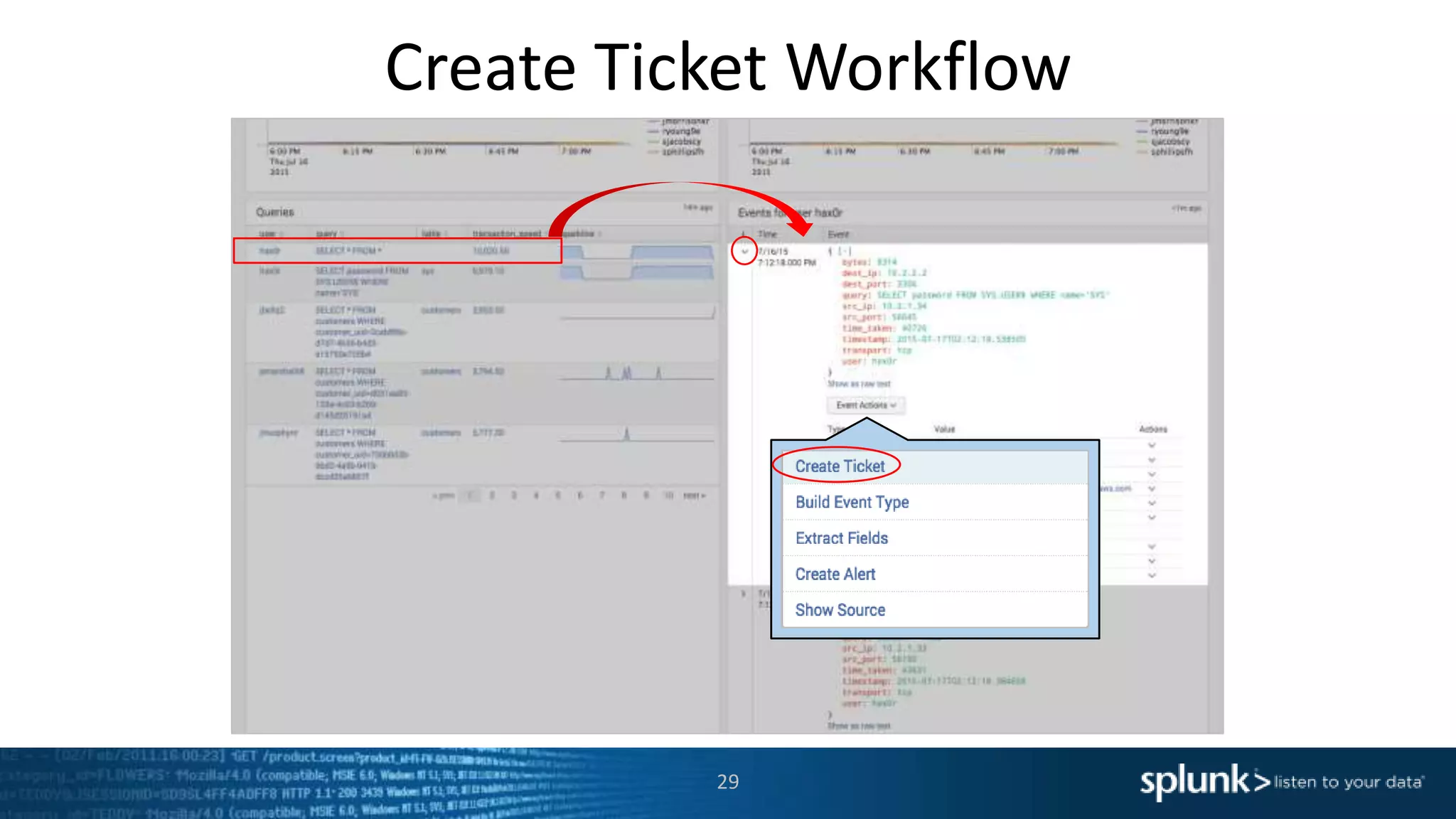Collapse the 7/16/15 7:12:18 event chevron
This screenshot has width=1456, height=819.
coord(744,251)
